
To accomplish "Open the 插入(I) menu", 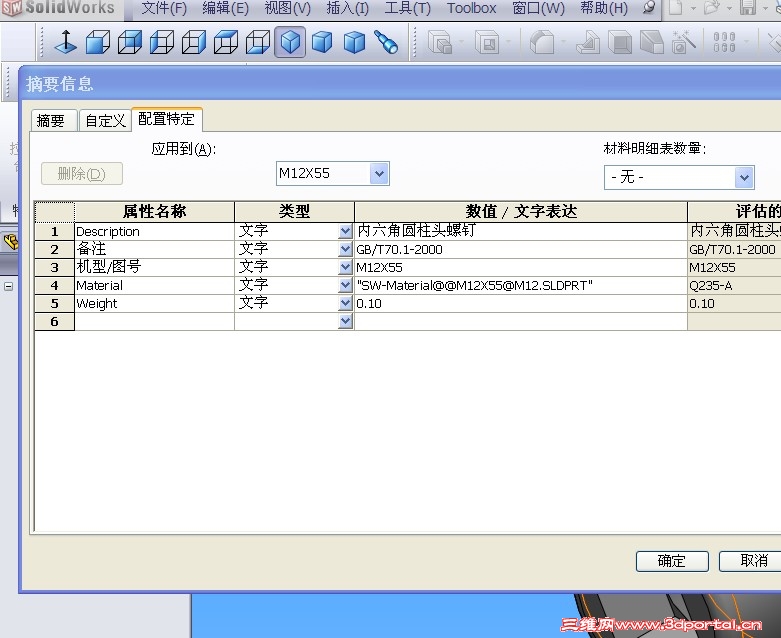I will click(x=348, y=8).
